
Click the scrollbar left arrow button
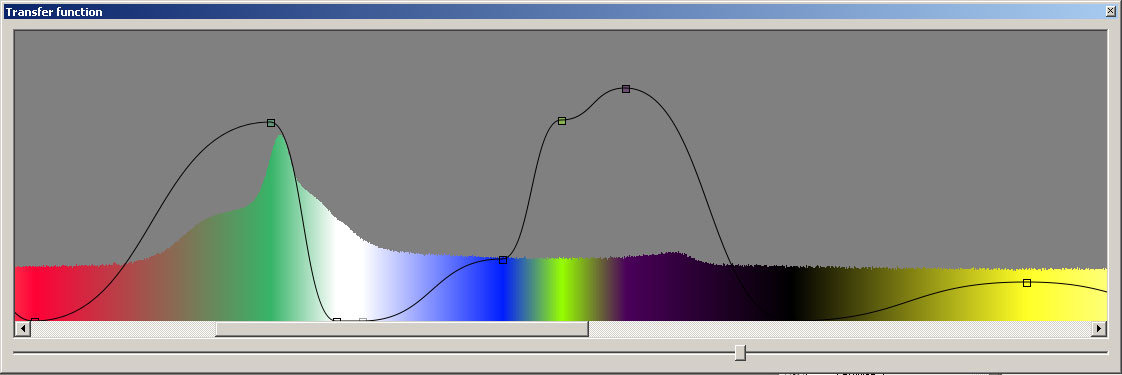[22, 328]
